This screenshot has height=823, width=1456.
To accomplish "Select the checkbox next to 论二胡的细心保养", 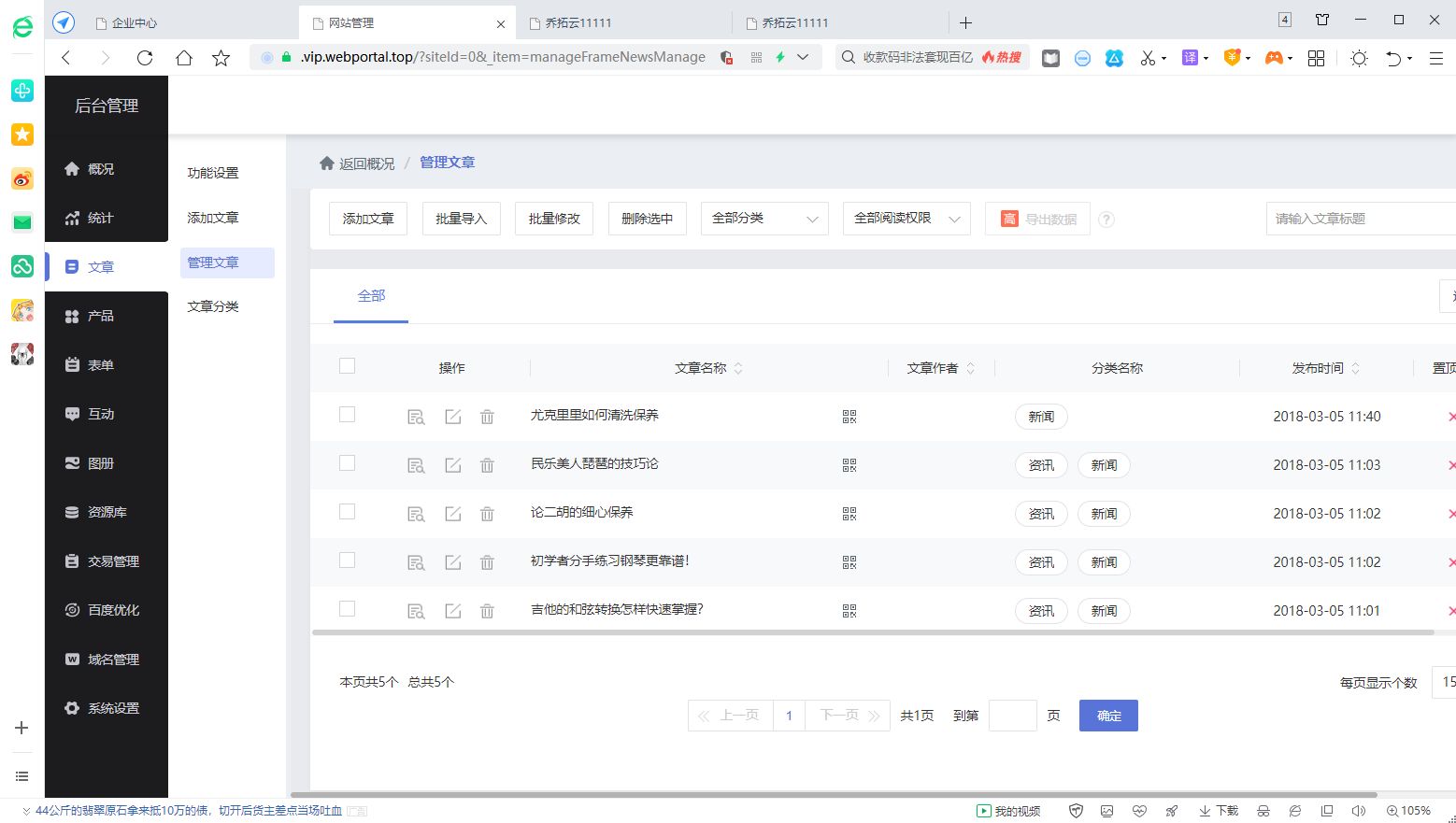I will click(347, 511).
